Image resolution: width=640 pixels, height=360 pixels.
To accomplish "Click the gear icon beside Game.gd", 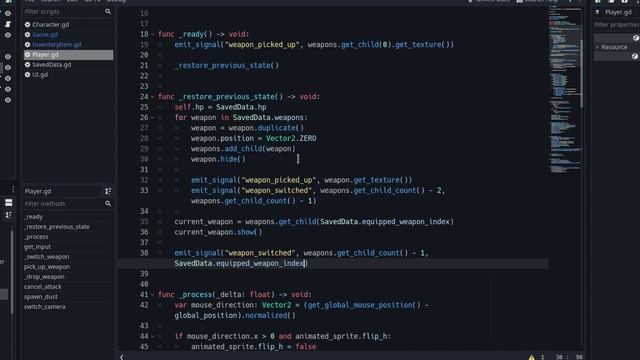I will point(27,35).
